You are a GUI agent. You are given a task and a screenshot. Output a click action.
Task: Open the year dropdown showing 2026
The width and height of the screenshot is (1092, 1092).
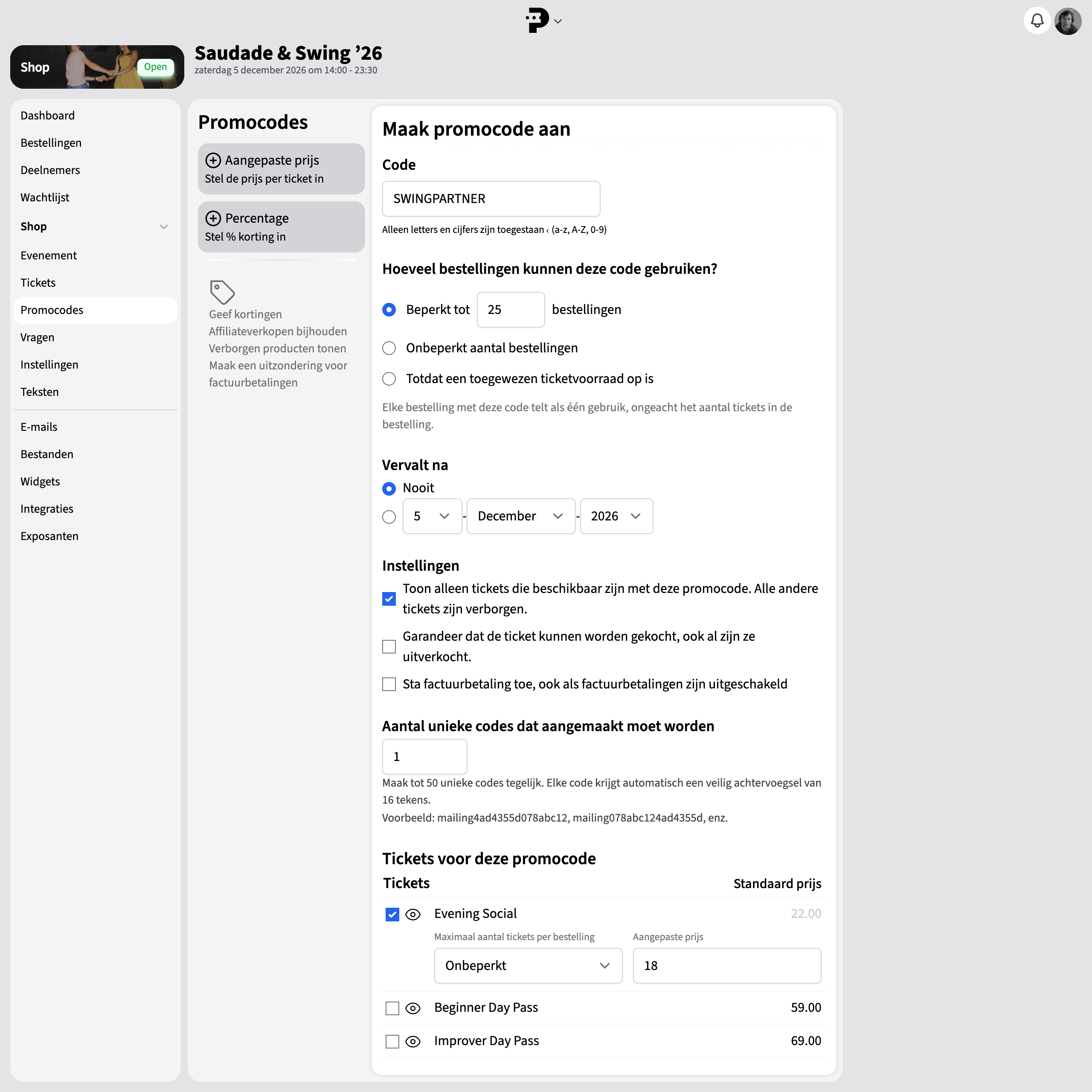coord(617,516)
